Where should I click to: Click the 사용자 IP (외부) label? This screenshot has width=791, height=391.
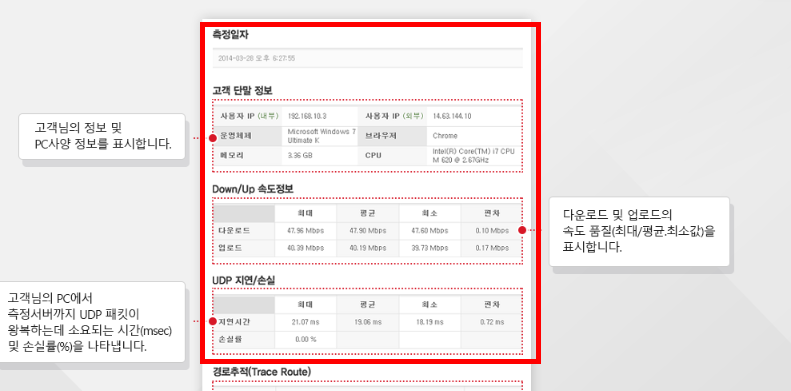point(394,116)
